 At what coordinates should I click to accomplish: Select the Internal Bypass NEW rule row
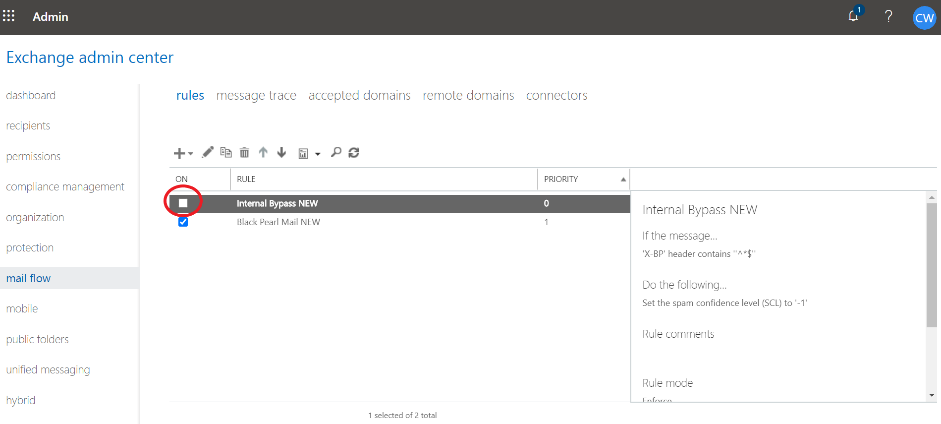tap(400, 203)
